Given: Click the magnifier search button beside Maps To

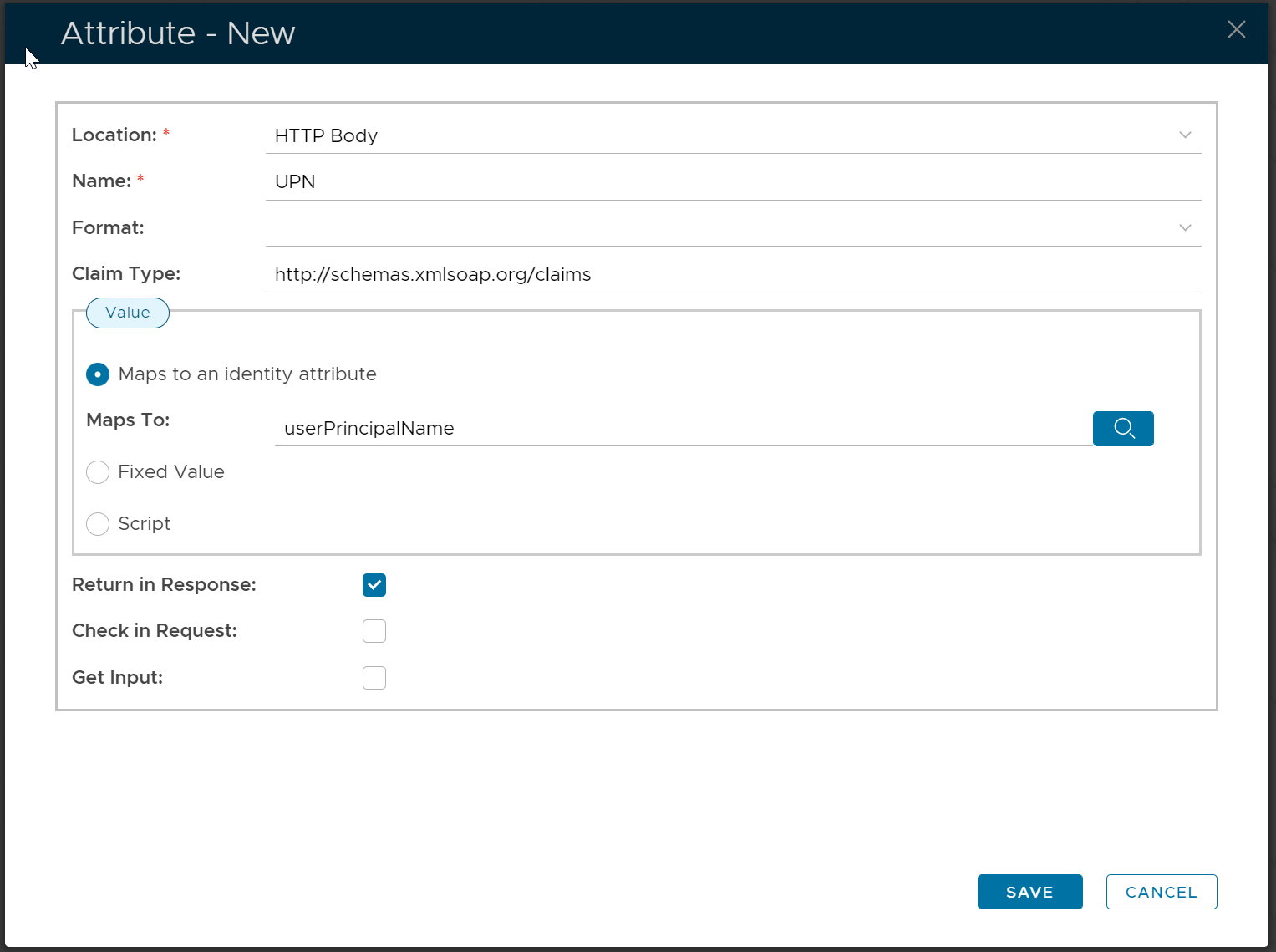Looking at the screenshot, I should click(1122, 429).
